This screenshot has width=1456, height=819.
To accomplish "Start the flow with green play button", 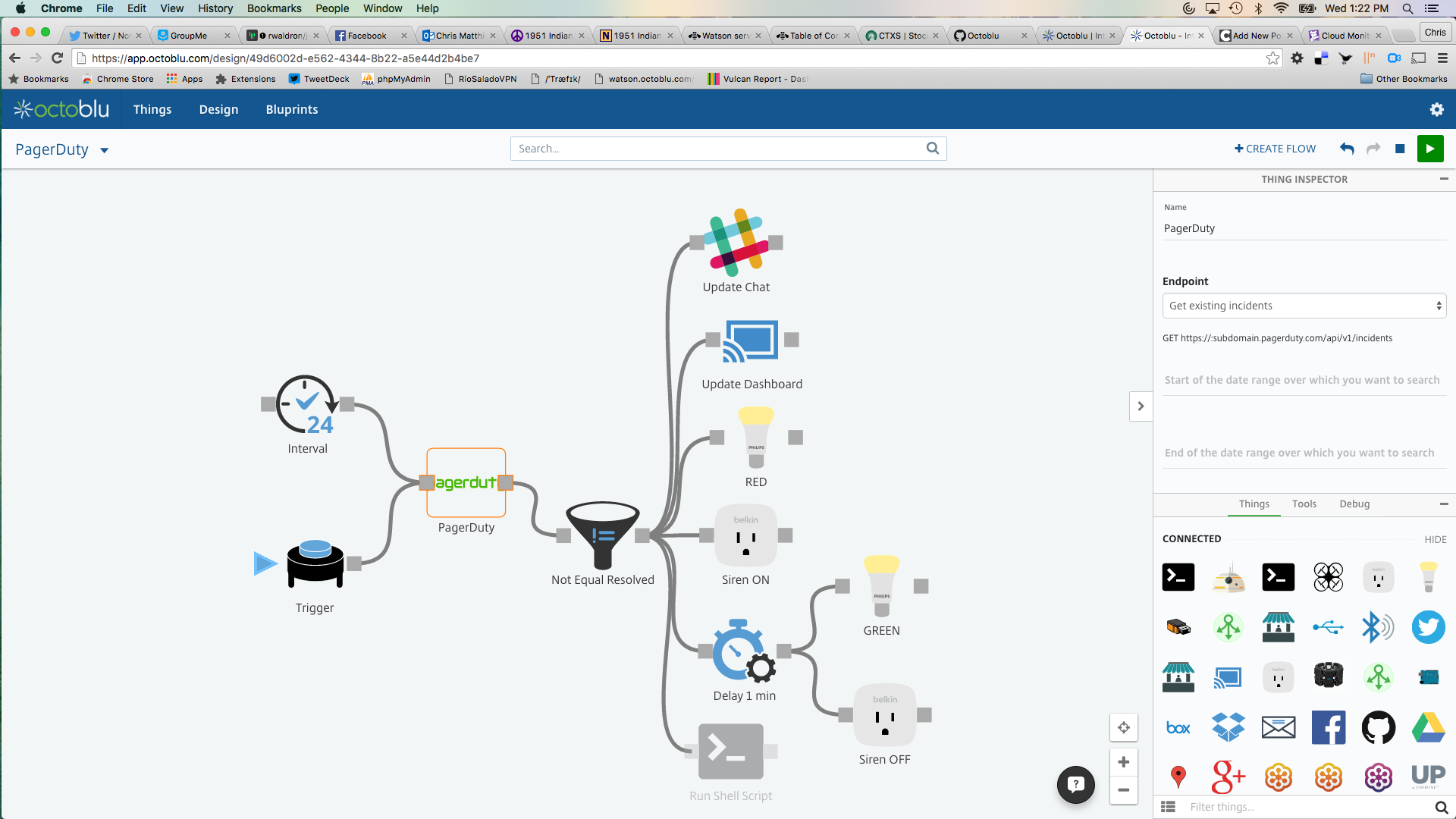I will click(1429, 149).
